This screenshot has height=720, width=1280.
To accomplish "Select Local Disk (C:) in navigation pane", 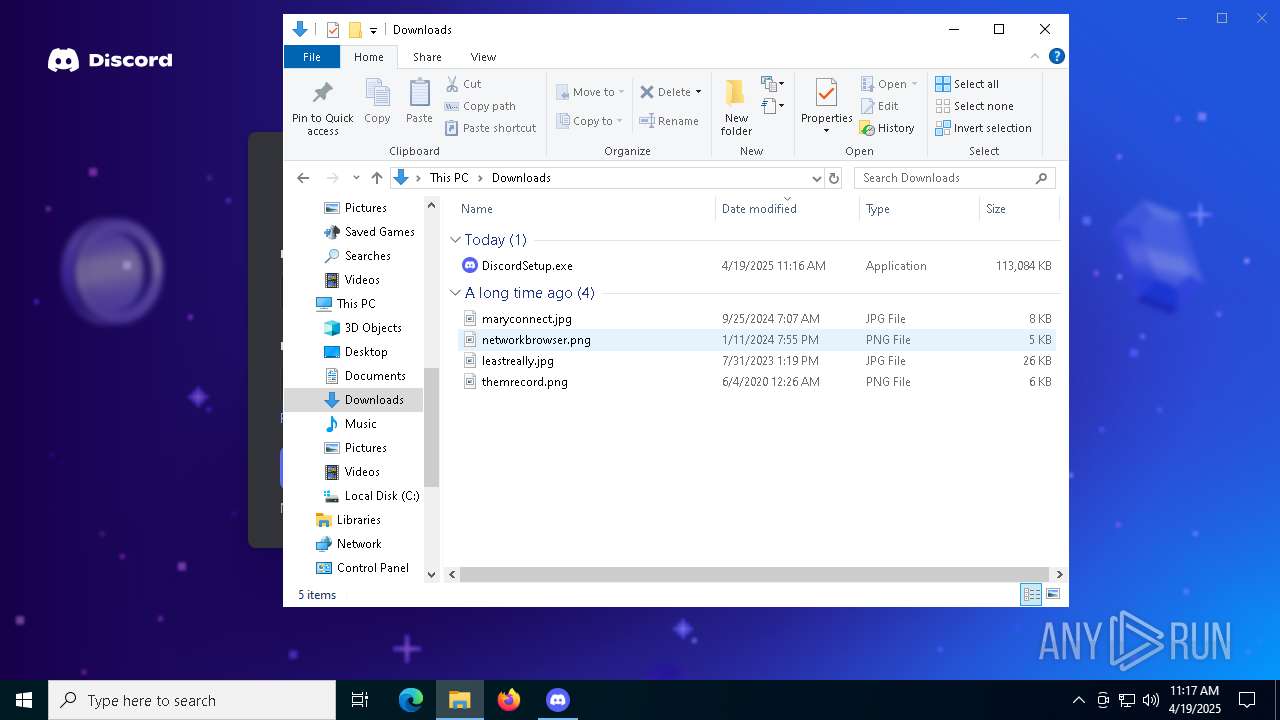I will [x=371, y=496].
